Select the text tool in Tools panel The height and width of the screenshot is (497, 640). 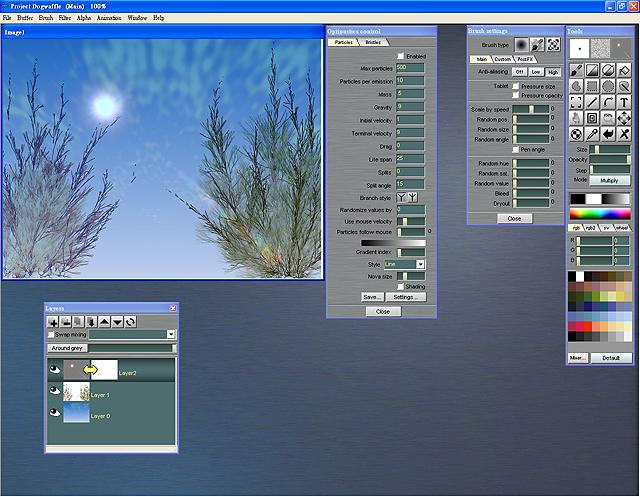[x=623, y=102]
